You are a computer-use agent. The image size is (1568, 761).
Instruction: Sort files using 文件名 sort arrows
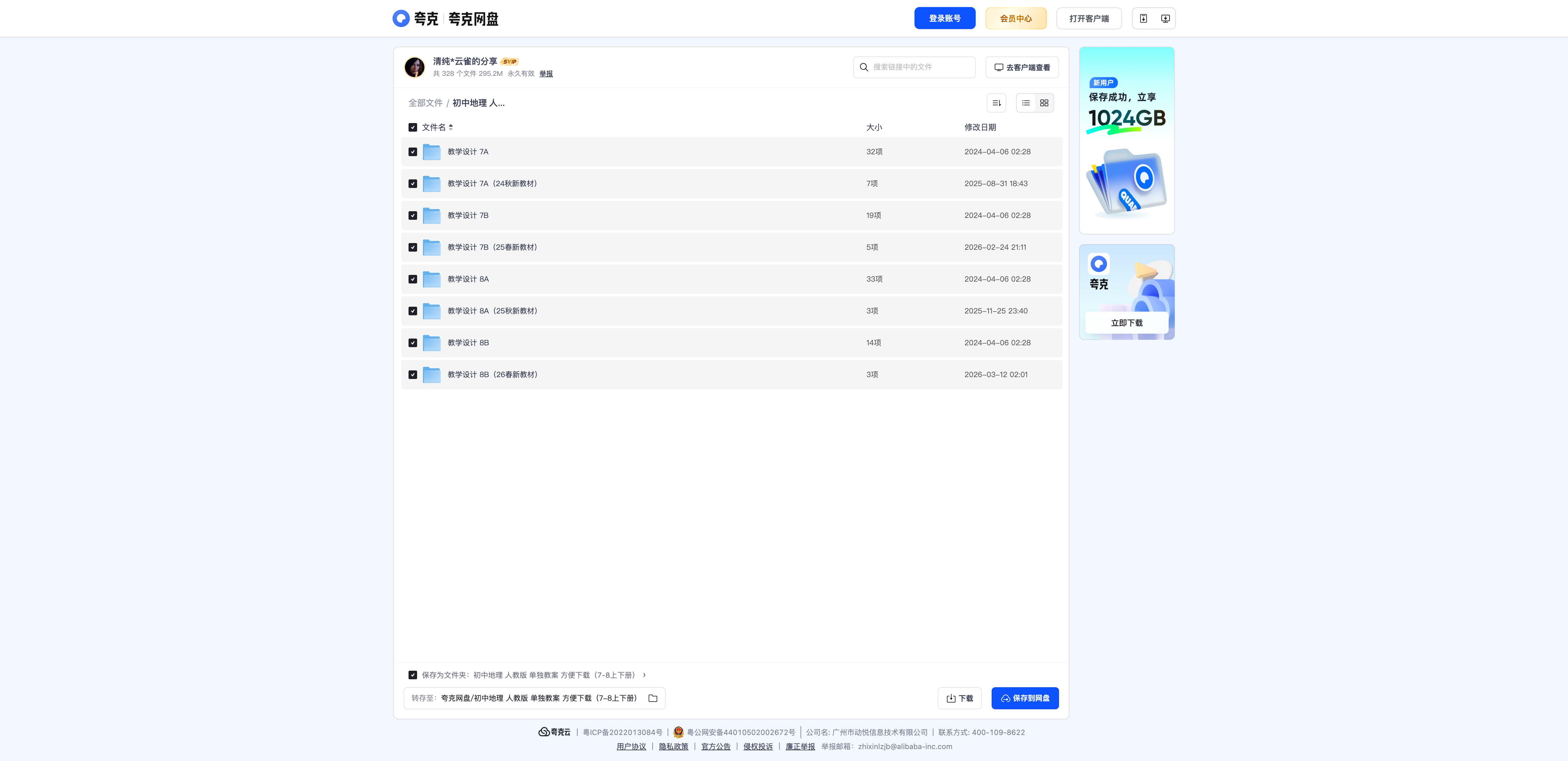tap(450, 127)
